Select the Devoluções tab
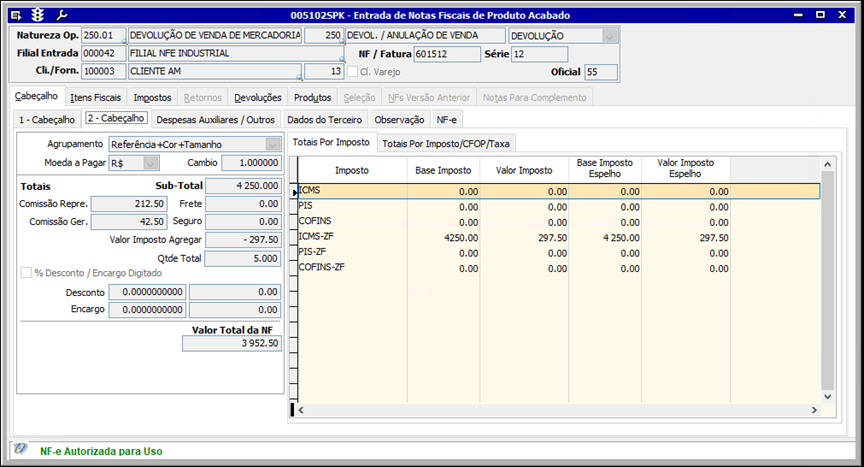The image size is (864, 467). 257,98
